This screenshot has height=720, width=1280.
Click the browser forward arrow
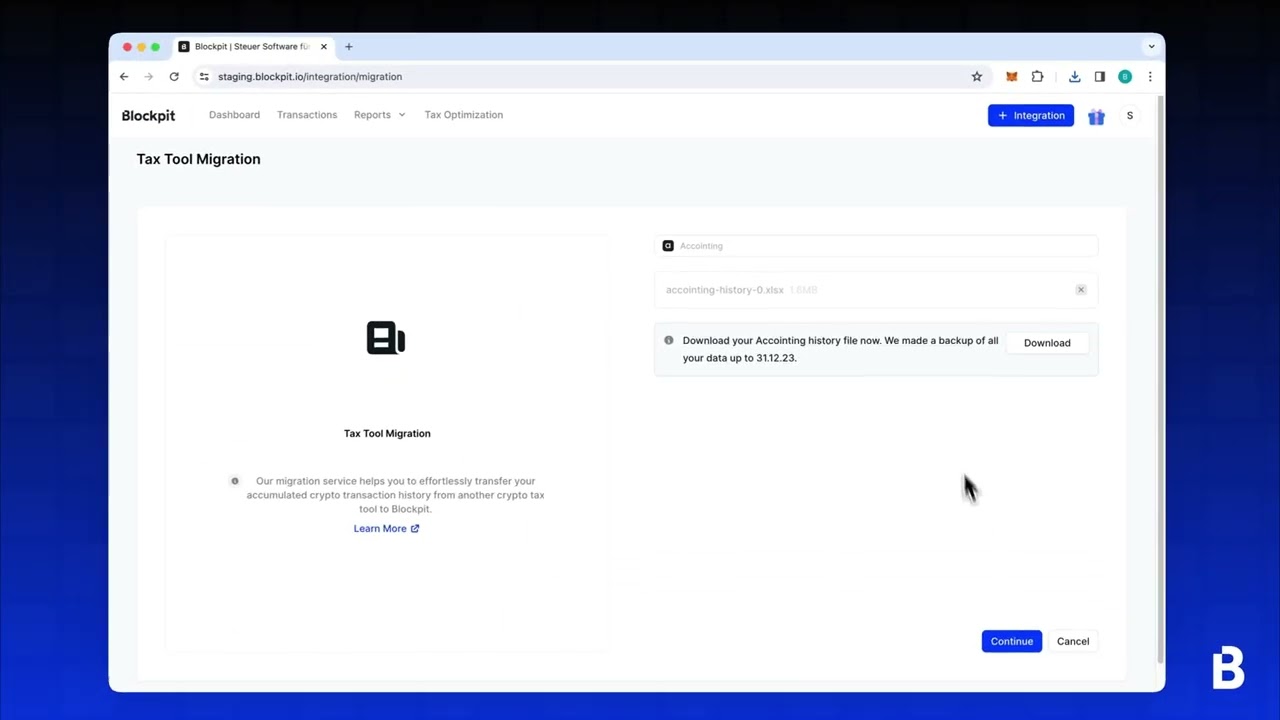[149, 76]
